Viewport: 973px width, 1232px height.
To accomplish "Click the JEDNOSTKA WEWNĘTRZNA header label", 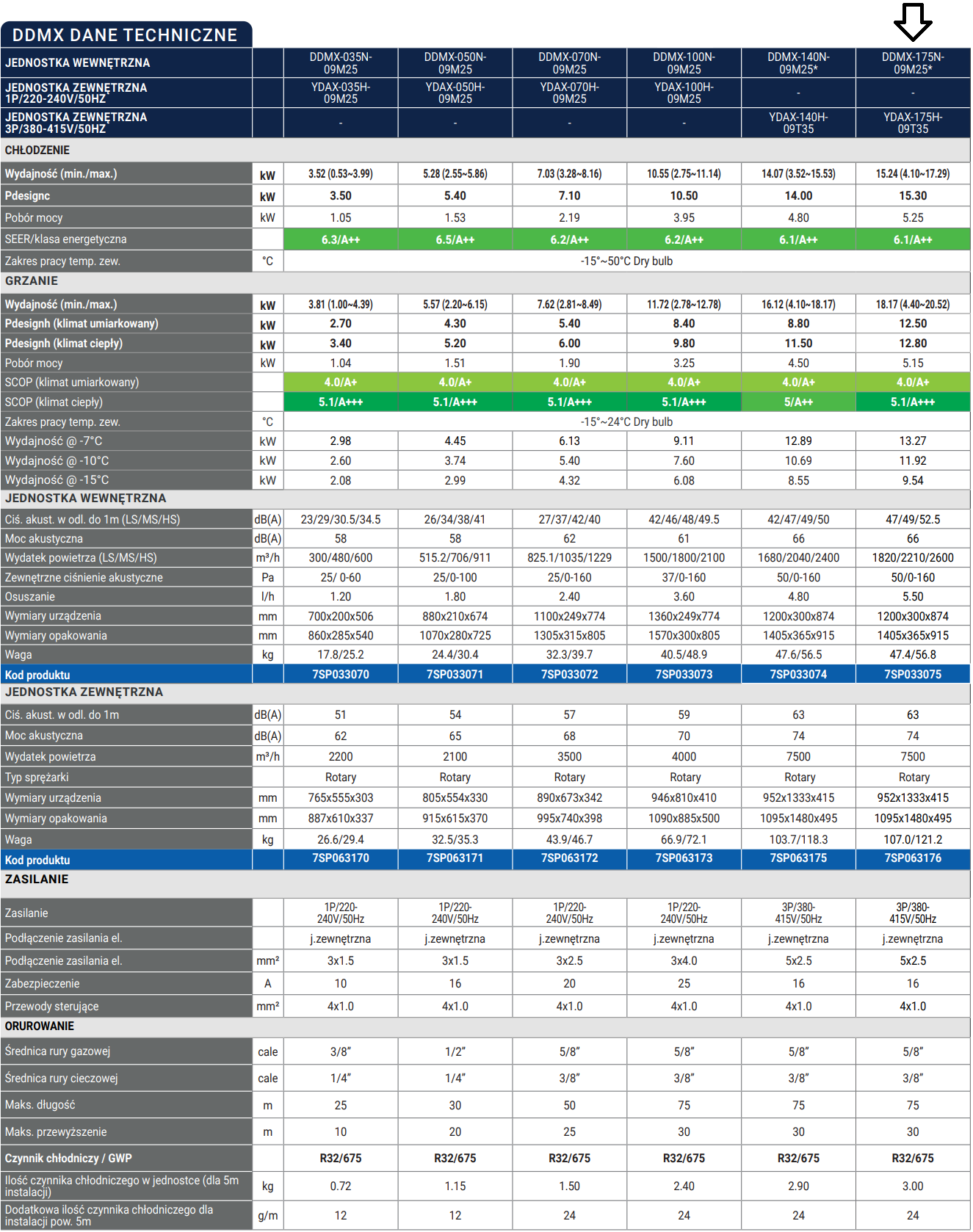I will tap(77, 63).
